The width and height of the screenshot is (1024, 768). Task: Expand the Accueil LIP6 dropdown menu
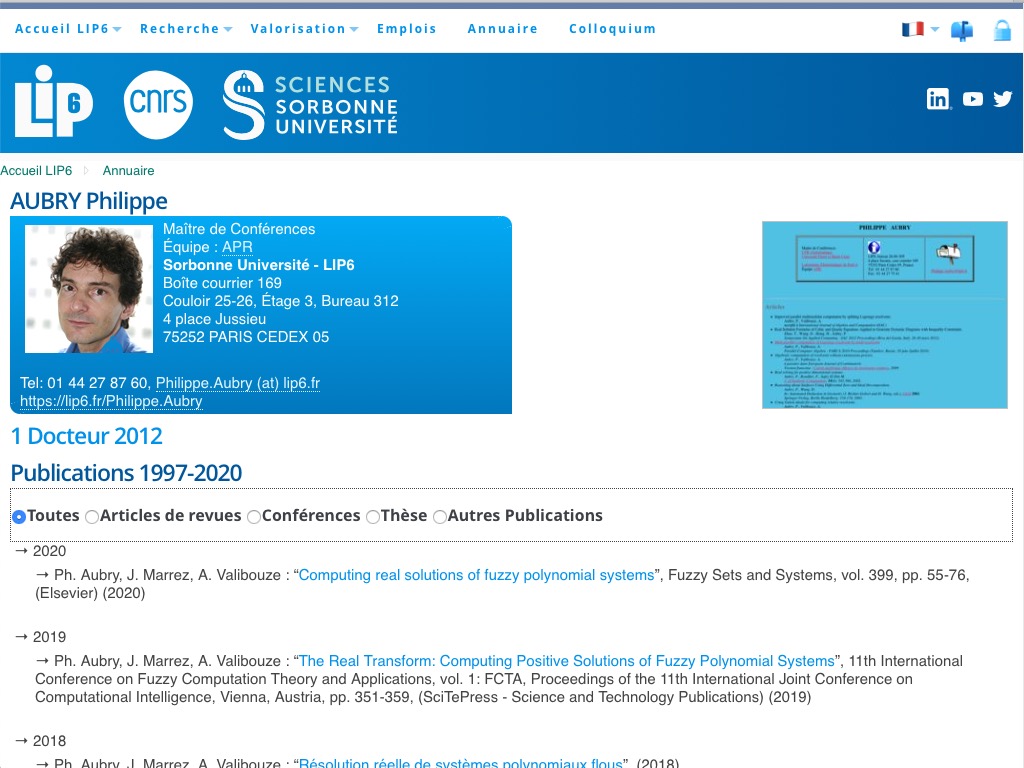pyautogui.click(x=68, y=29)
